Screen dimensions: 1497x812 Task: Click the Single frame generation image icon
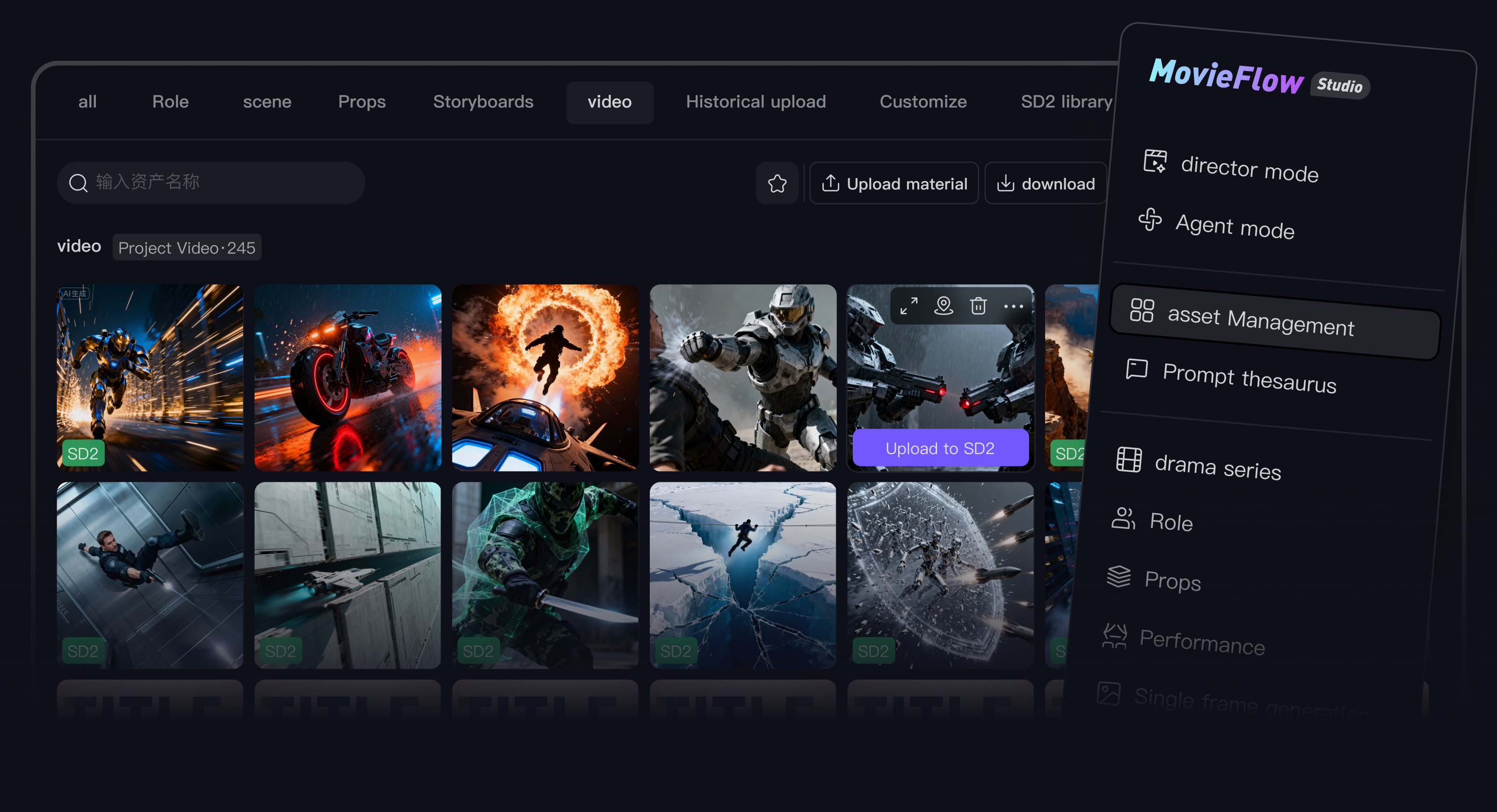click(1109, 693)
